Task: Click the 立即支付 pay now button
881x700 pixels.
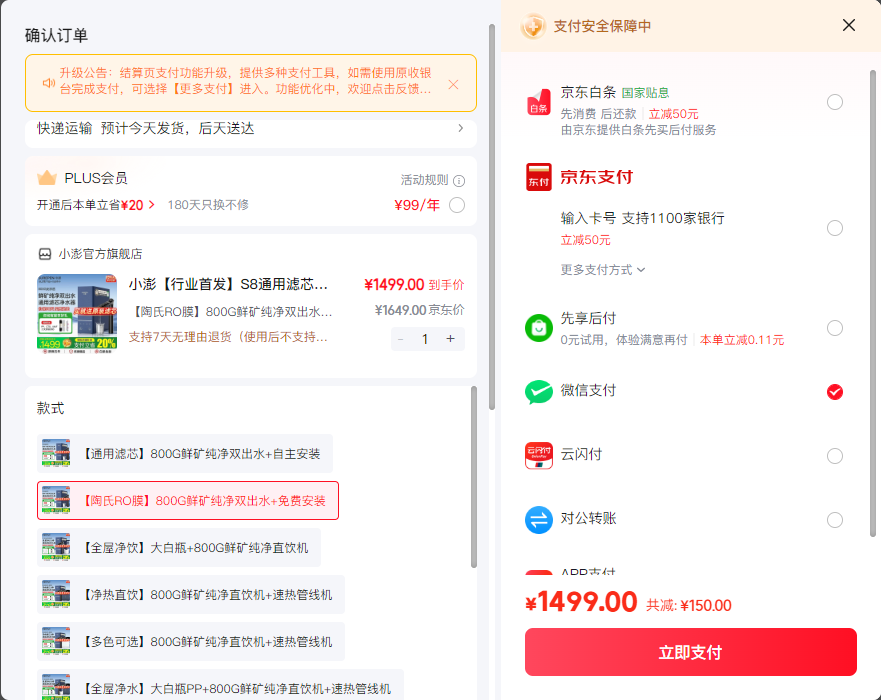Action: tap(691, 652)
